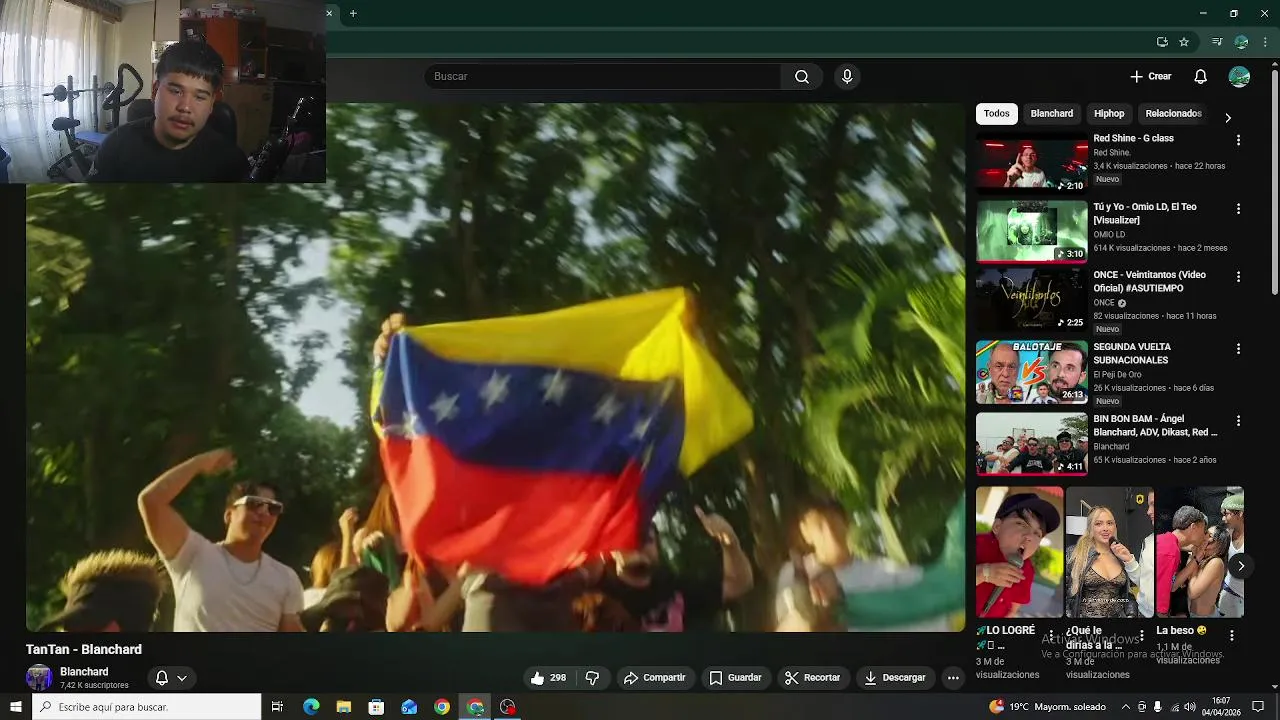1280x720 pixels.
Task: Toggle channel notification bell for Blanchard
Action: pyautogui.click(x=162, y=678)
